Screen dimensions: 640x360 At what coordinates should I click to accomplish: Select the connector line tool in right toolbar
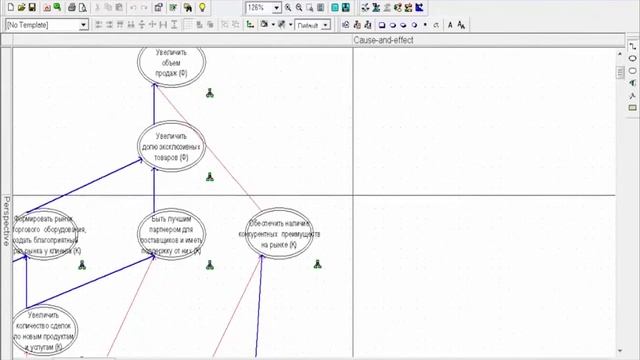coord(633,46)
